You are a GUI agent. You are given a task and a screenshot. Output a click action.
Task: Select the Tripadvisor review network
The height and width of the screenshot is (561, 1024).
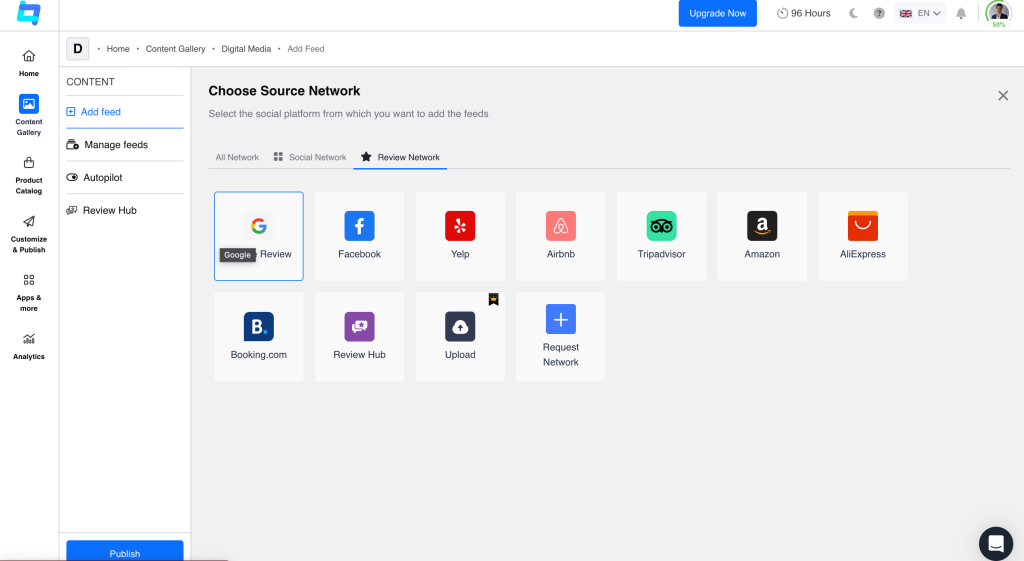pos(661,236)
